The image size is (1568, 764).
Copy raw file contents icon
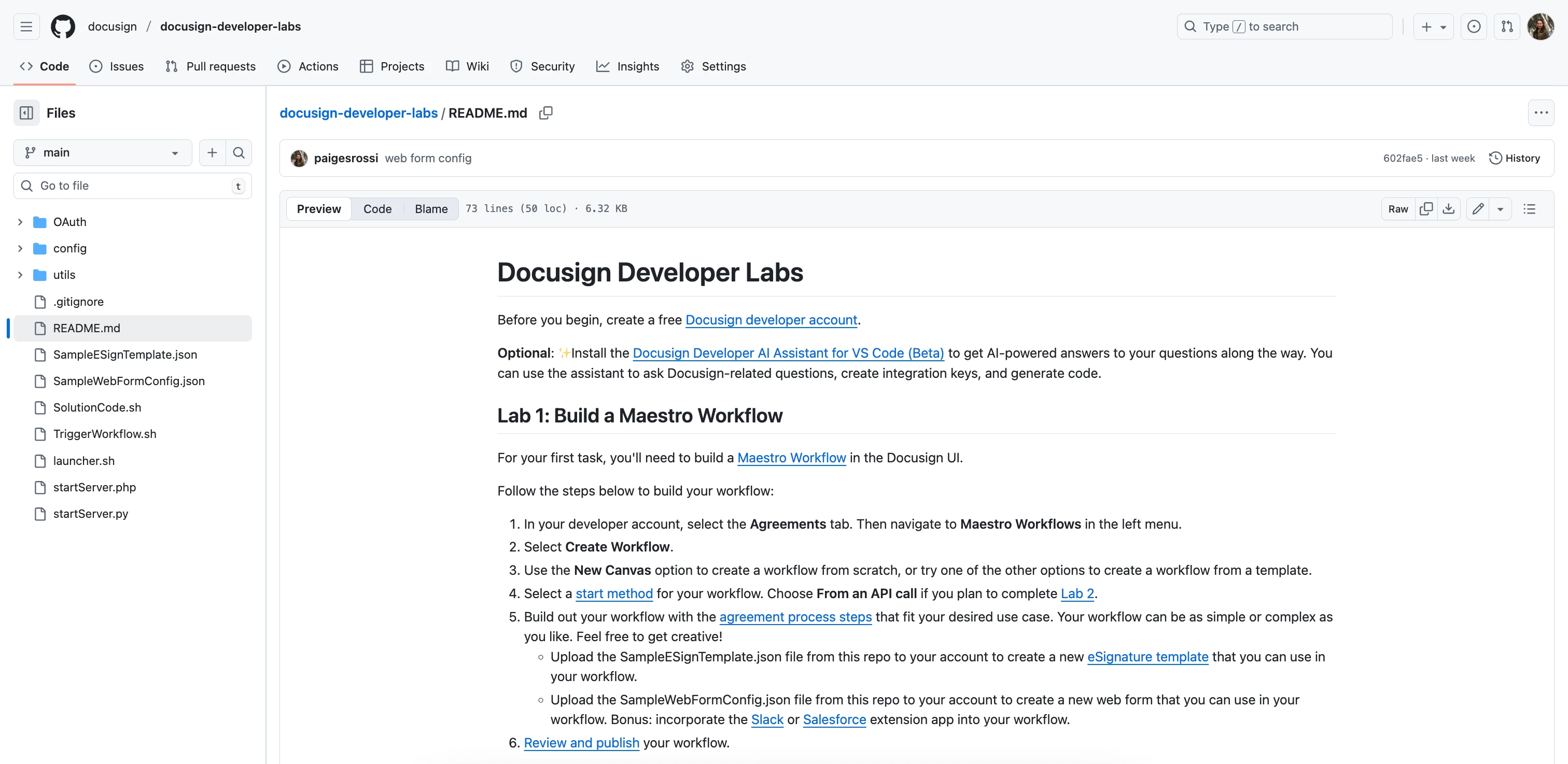[x=1425, y=209]
